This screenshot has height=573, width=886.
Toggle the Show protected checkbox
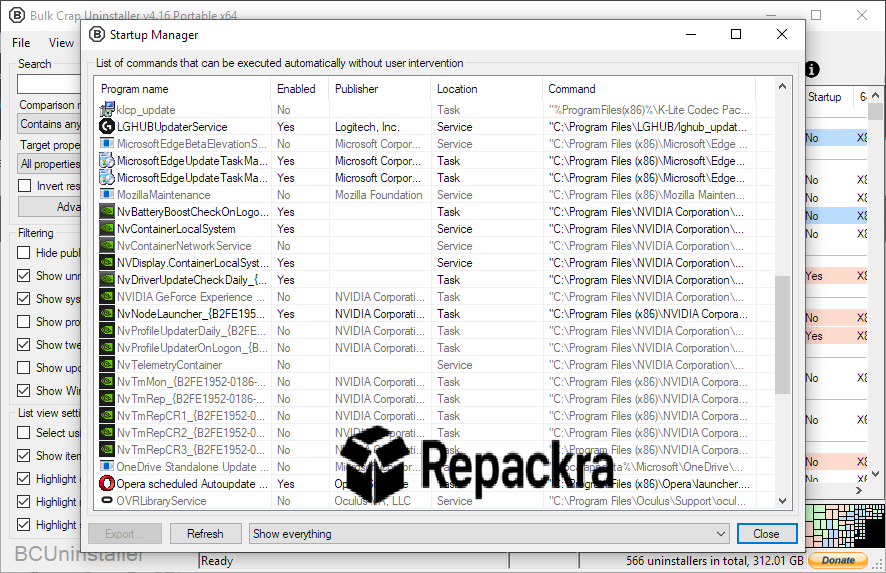click(24, 322)
